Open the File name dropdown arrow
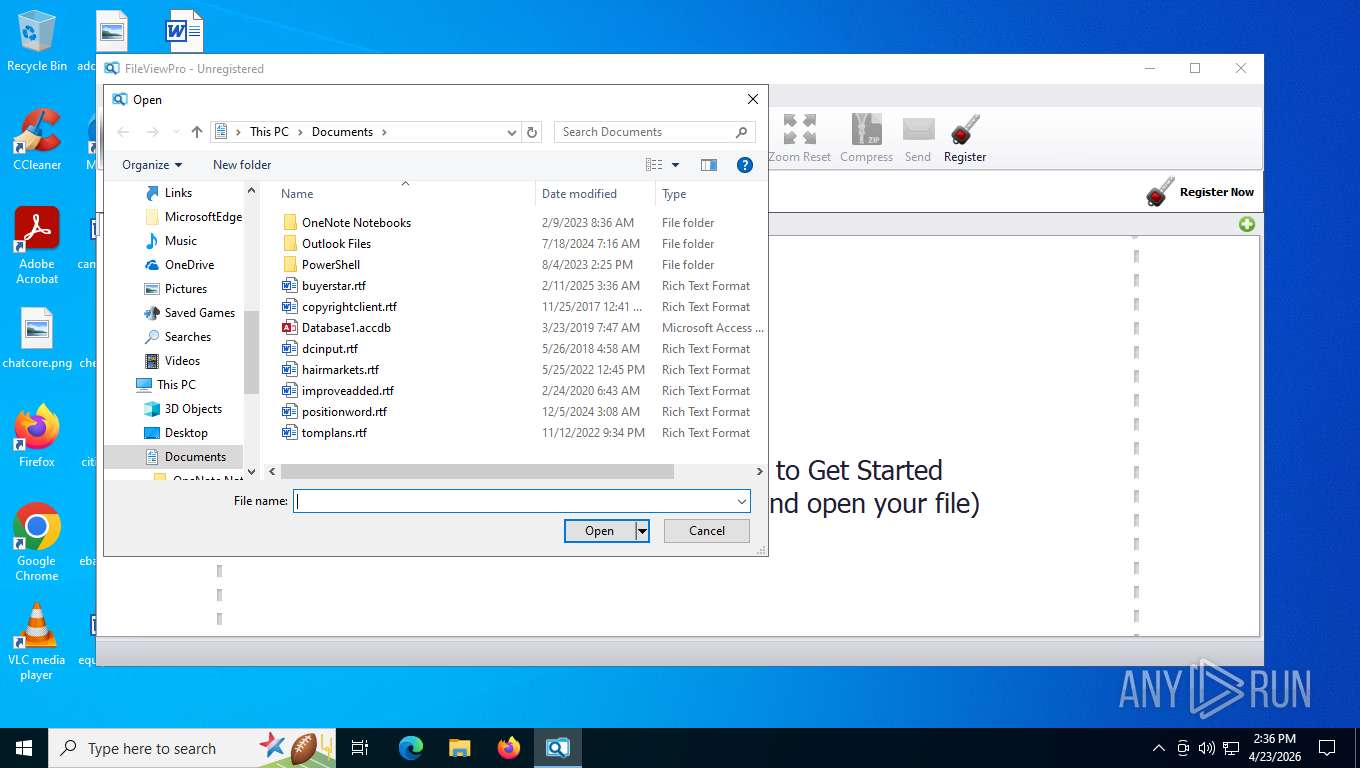 (741, 501)
